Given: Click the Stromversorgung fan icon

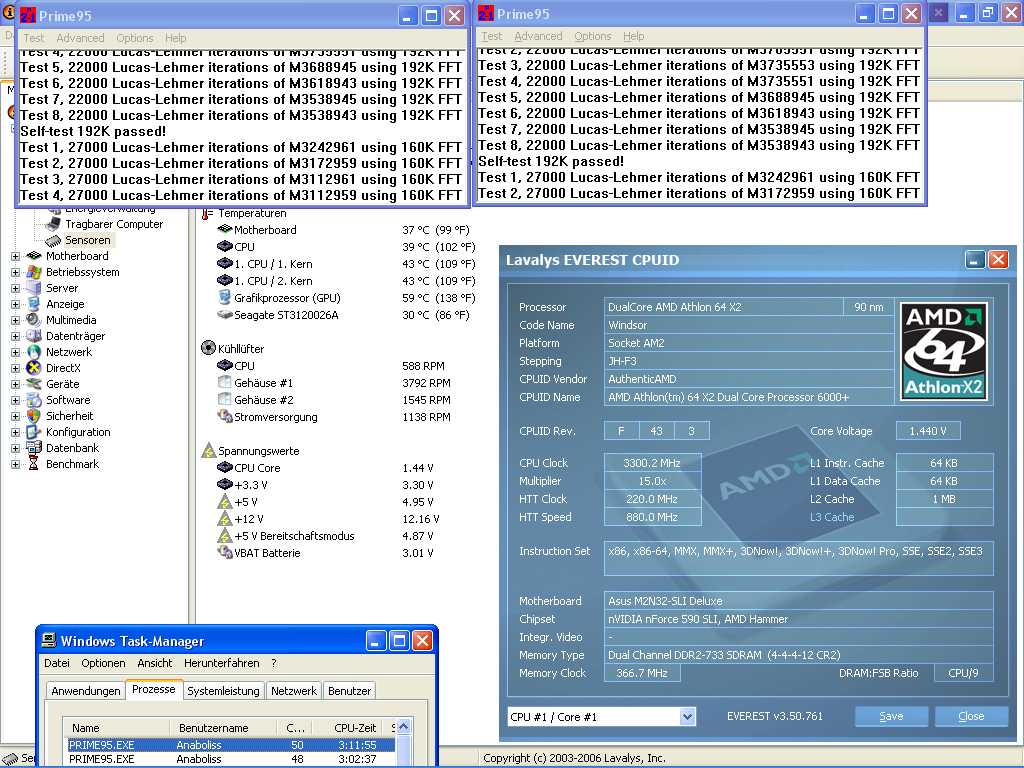Looking at the screenshot, I should pyautogui.click(x=225, y=417).
